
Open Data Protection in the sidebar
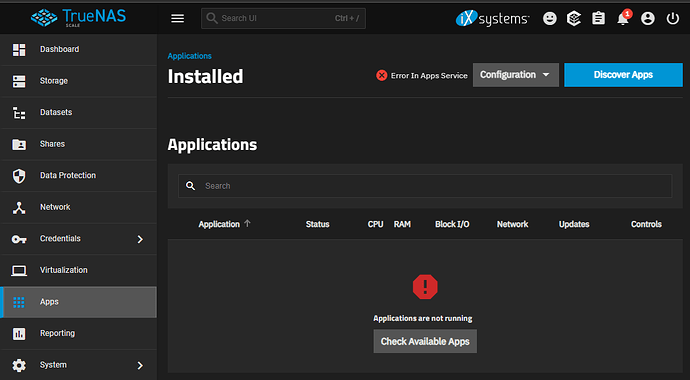click(79, 175)
